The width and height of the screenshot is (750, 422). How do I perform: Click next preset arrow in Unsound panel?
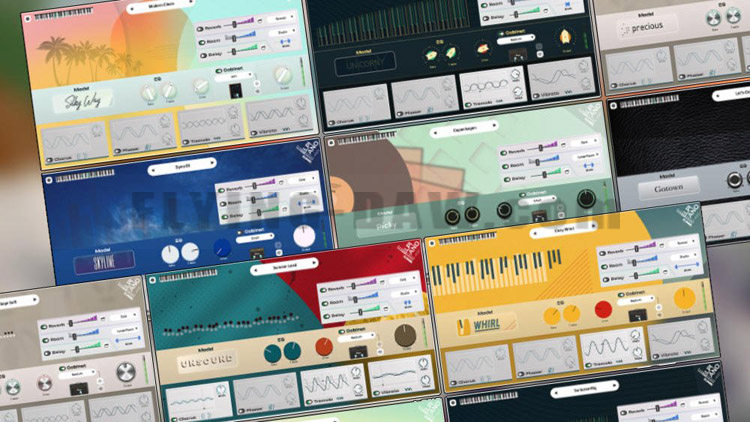click(x=314, y=263)
